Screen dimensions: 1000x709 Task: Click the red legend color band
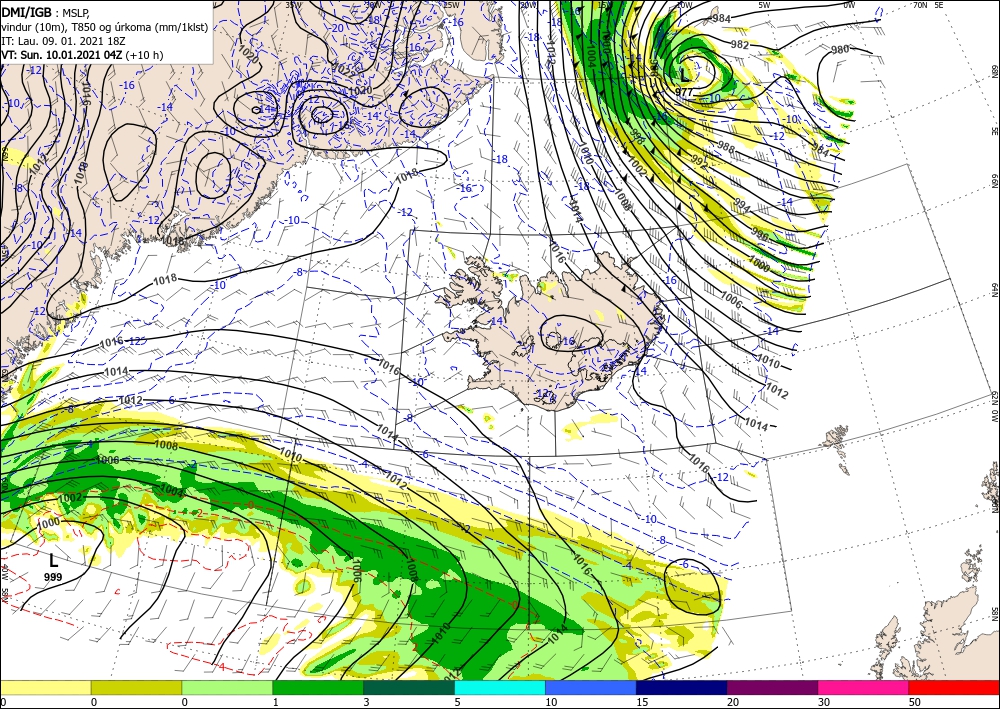(x=954, y=687)
